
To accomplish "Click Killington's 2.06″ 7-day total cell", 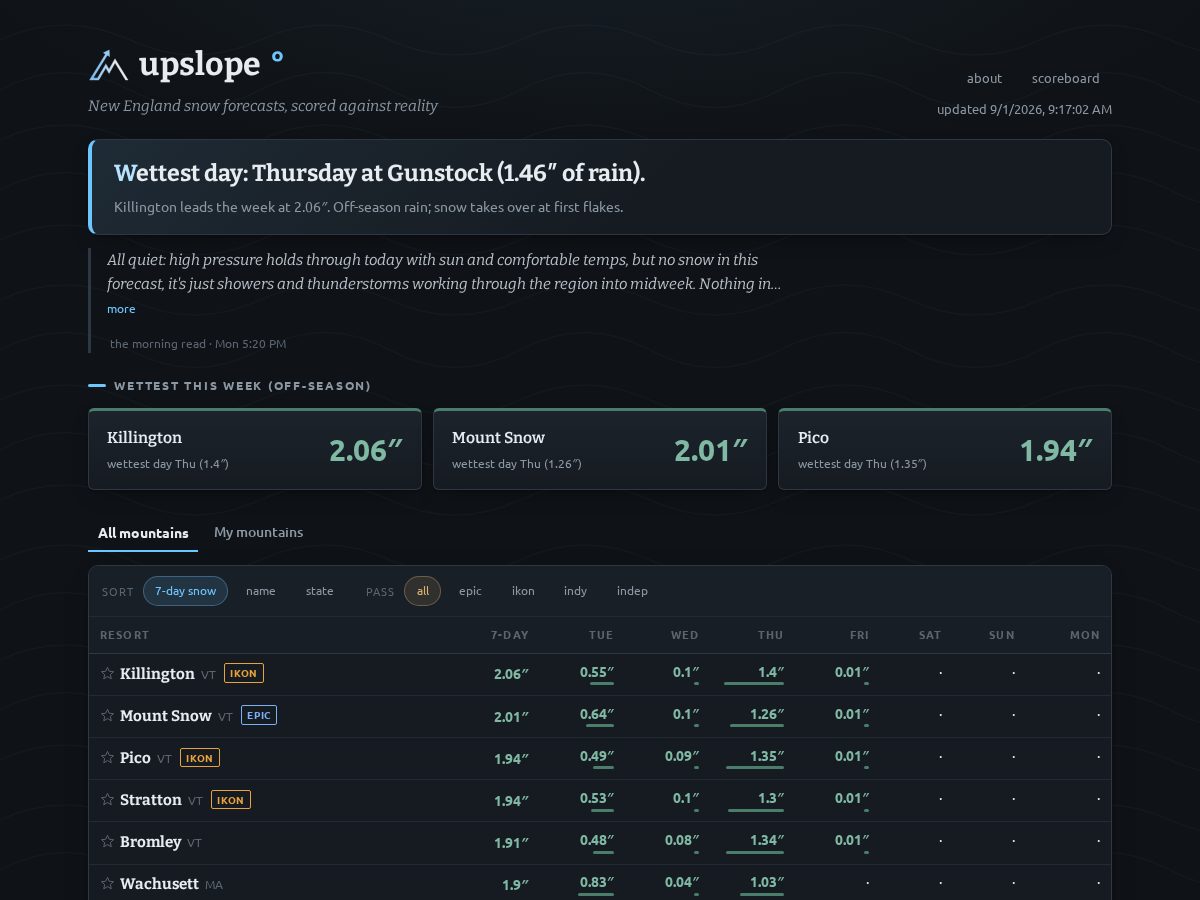I will click(511, 674).
